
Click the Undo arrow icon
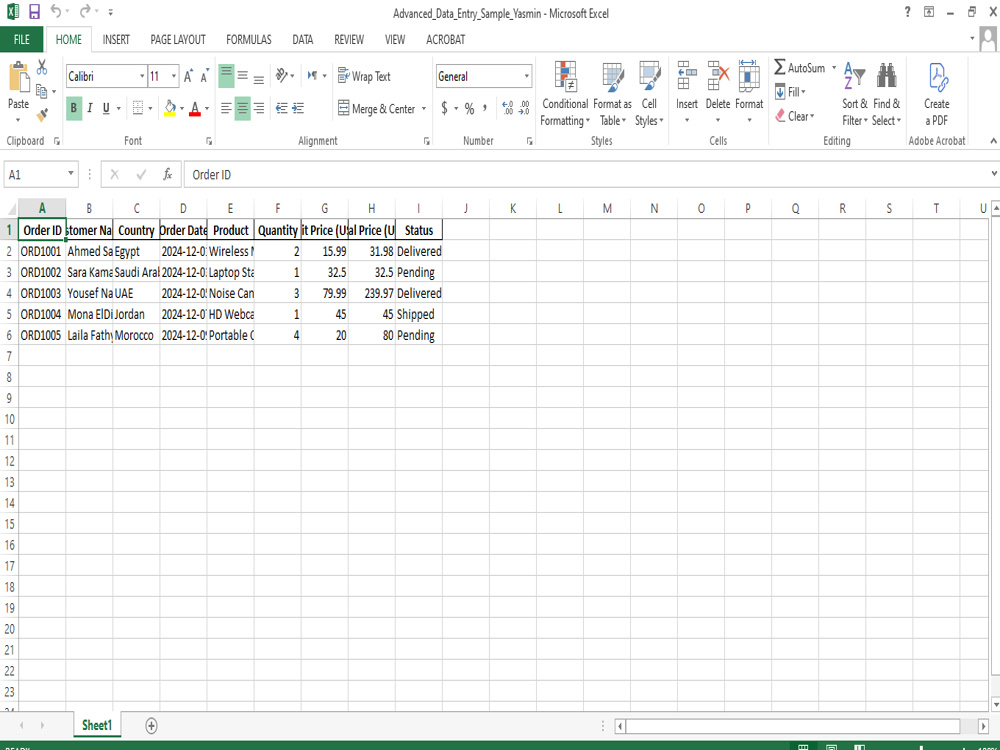pyautogui.click(x=57, y=11)
